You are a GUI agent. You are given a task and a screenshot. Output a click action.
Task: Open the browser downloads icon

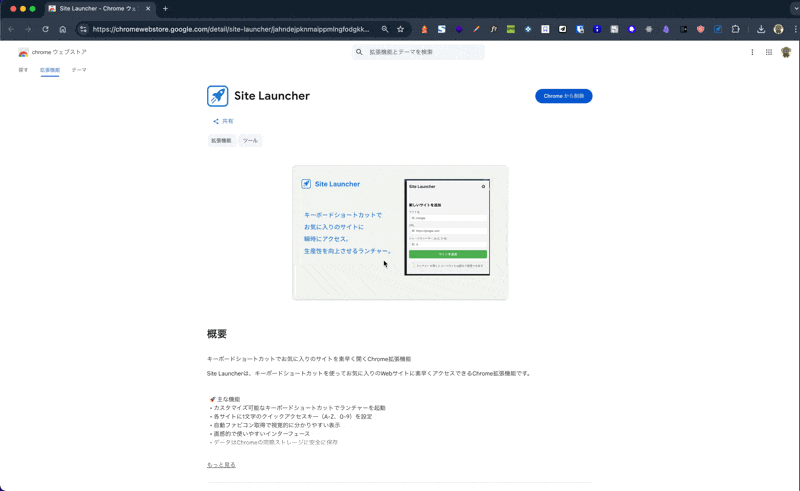point(761,29)
